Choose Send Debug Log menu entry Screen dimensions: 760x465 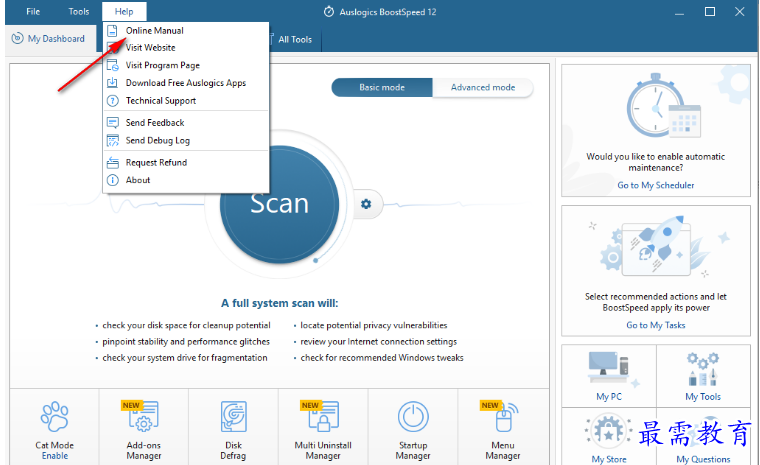click(x=186, y=141)
